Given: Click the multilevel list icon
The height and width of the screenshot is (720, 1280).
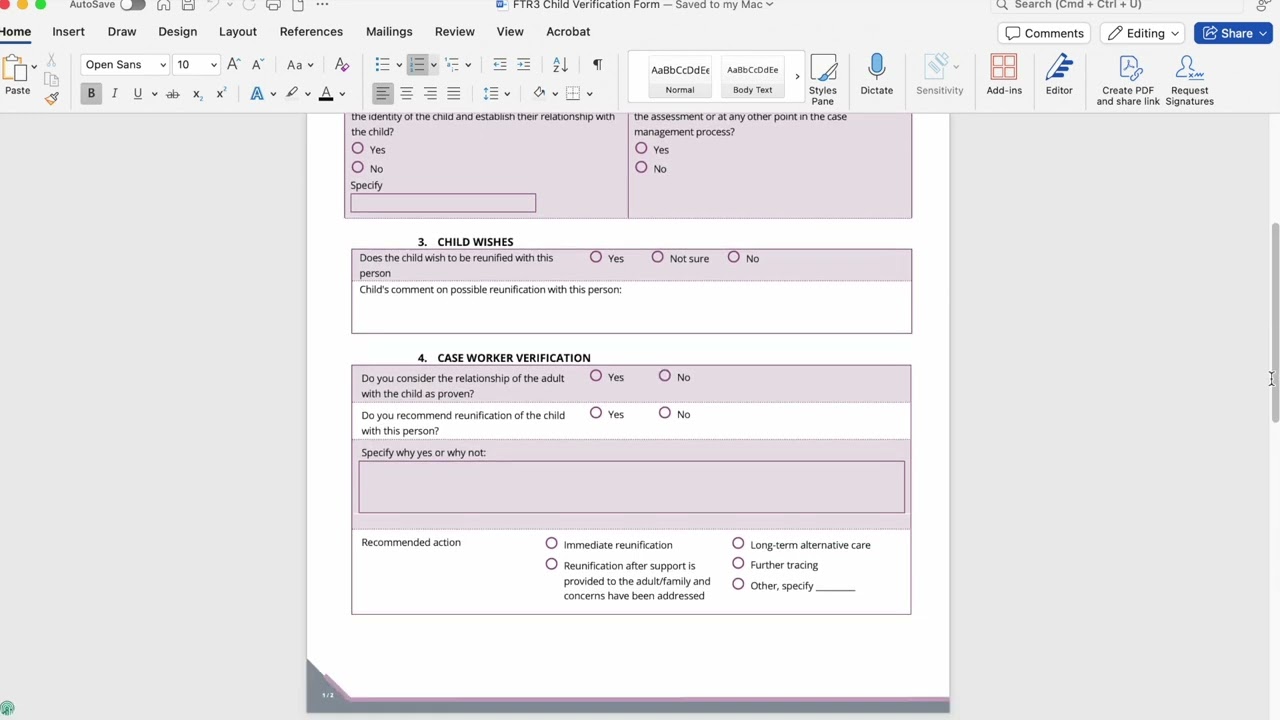Looking at the screenshot, I should click(452, 64).
